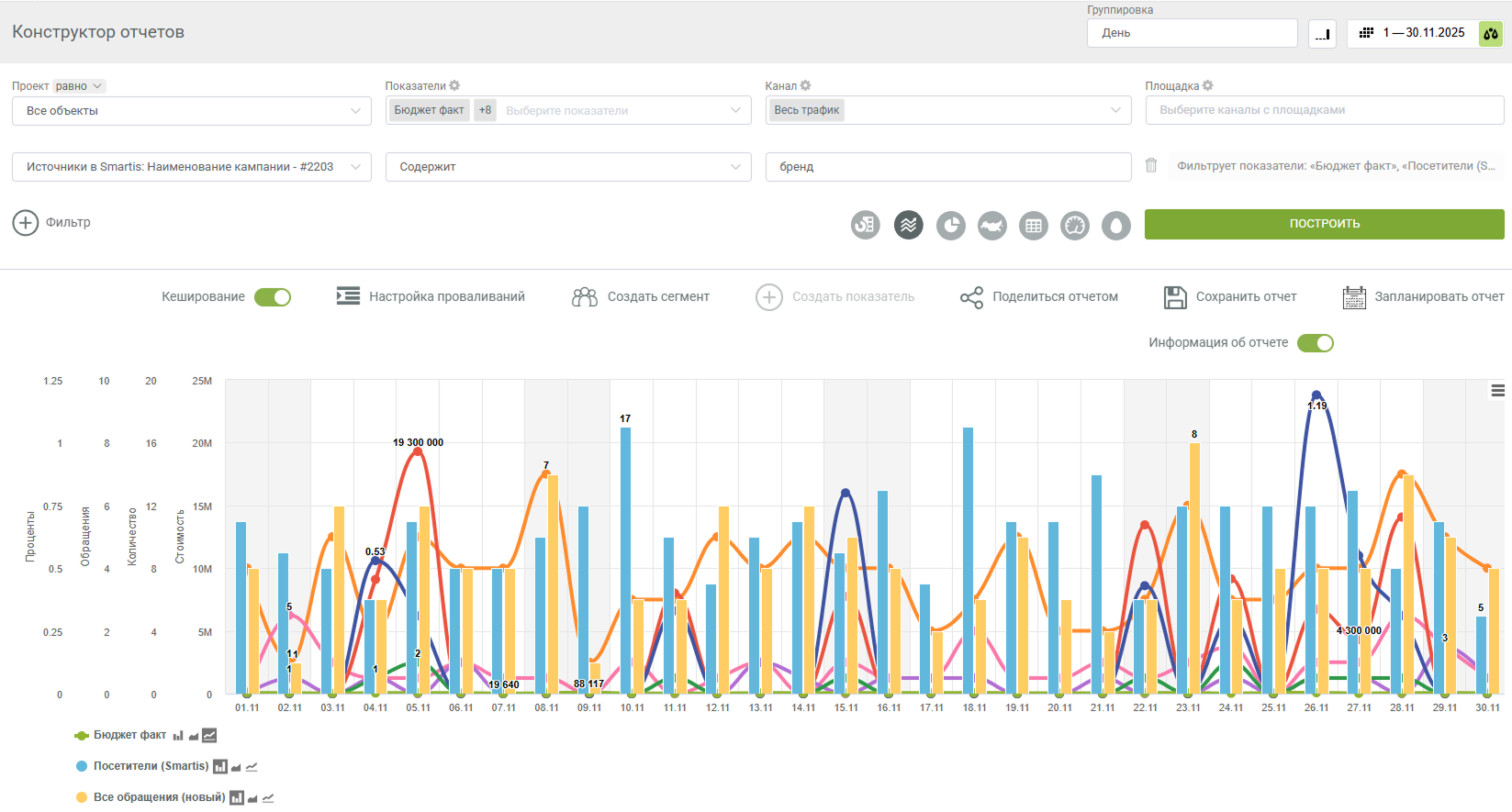This screenshot has width=1512, height=812.
Task: Open Настройка проваливаний menu item
Action: [x=431, y=296]
